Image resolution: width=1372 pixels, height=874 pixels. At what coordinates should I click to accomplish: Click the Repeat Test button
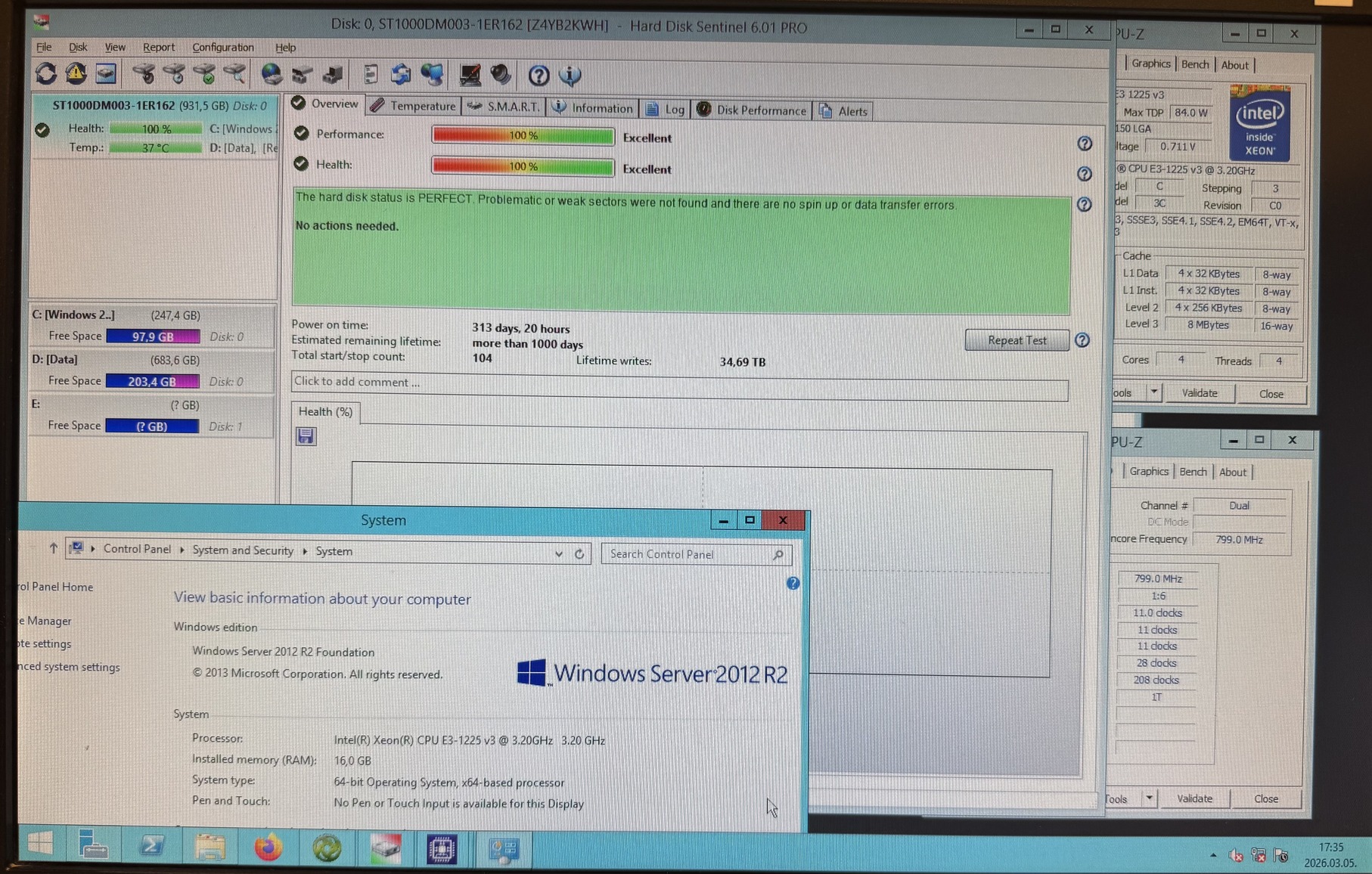click(1017, 340)
